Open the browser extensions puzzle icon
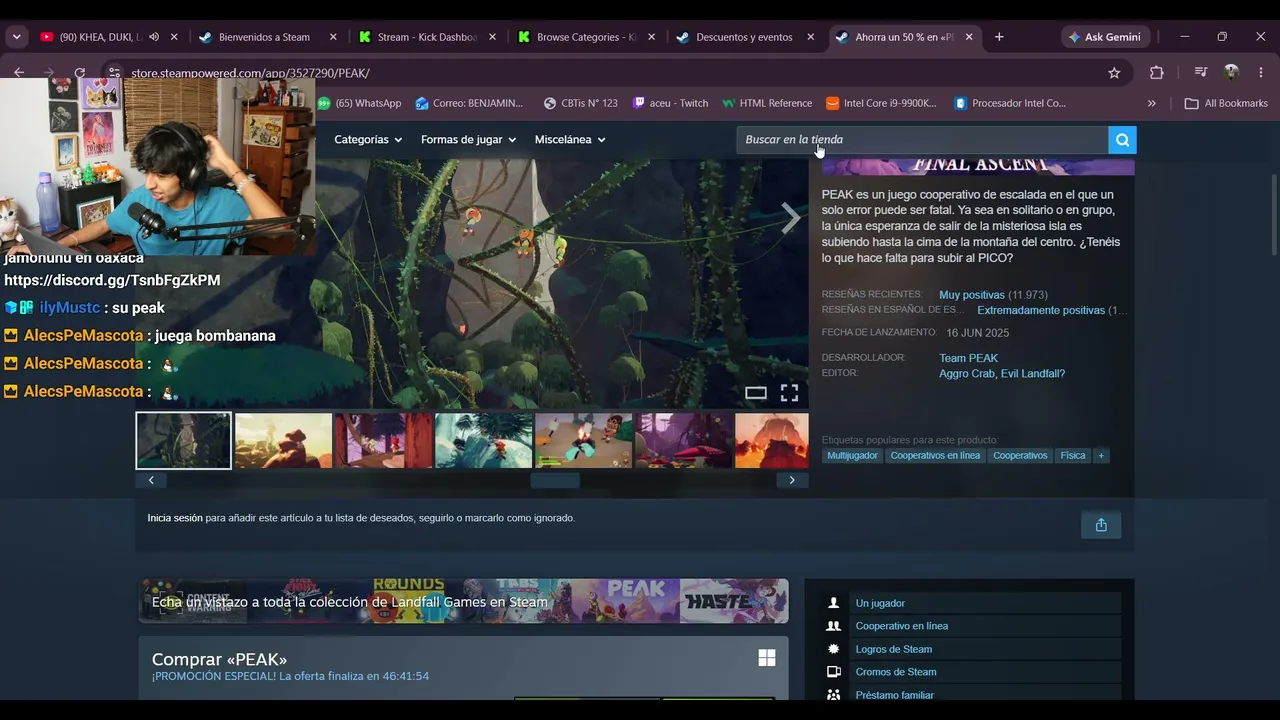 tap(1157, 73)
